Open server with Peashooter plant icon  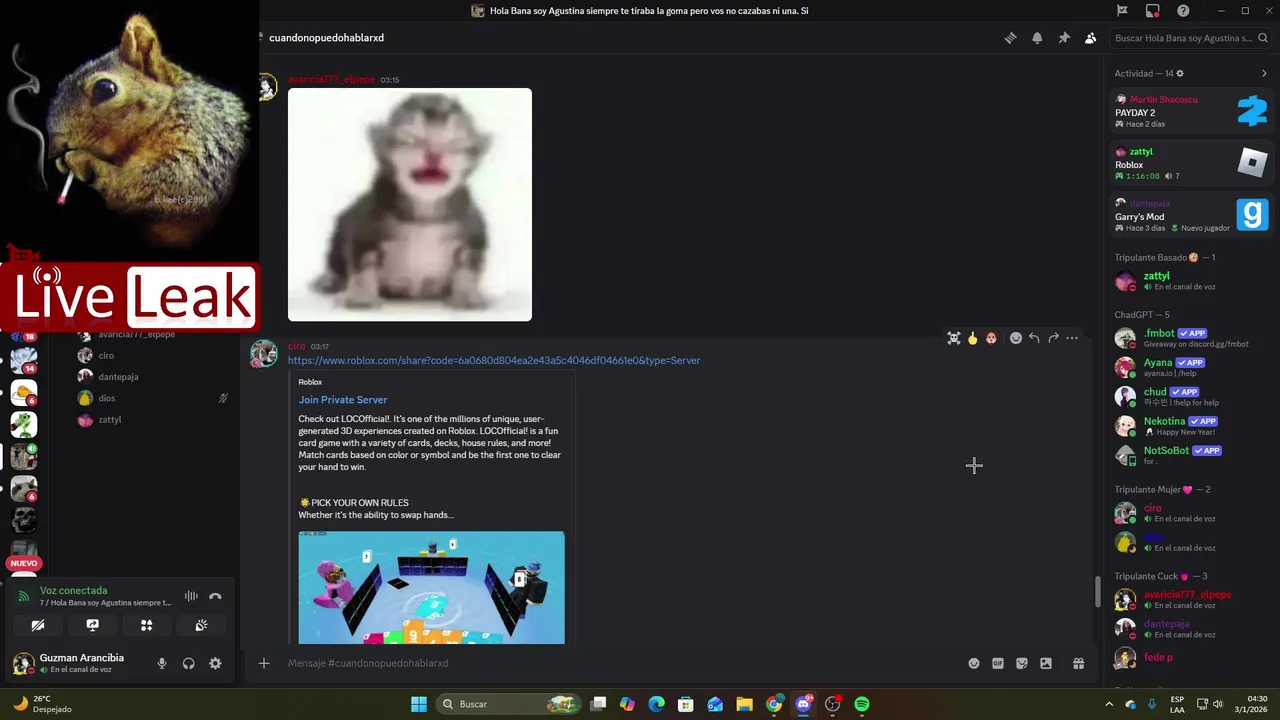(24, 424)
